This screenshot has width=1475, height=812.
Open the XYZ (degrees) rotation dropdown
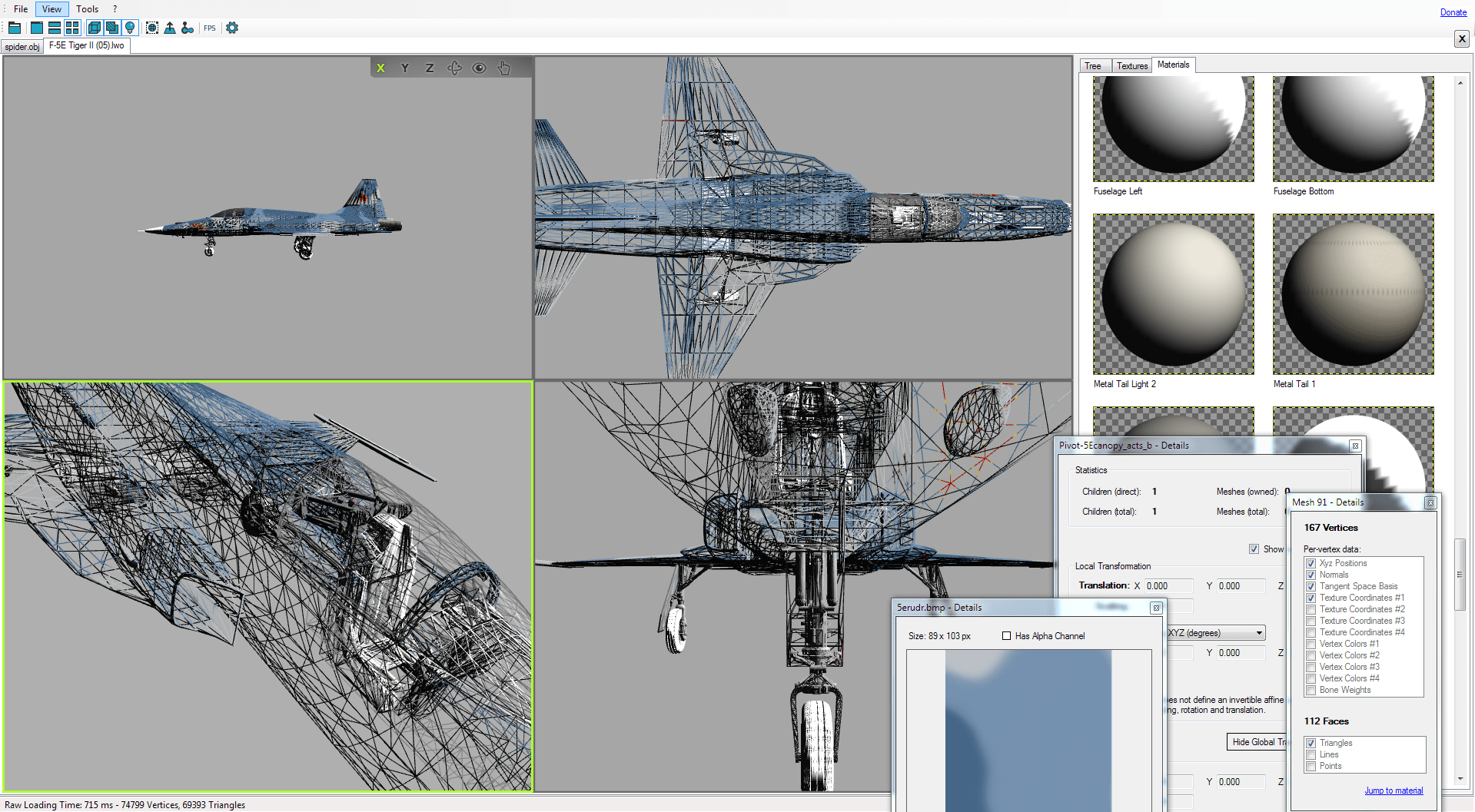(x=1215, y=633)
